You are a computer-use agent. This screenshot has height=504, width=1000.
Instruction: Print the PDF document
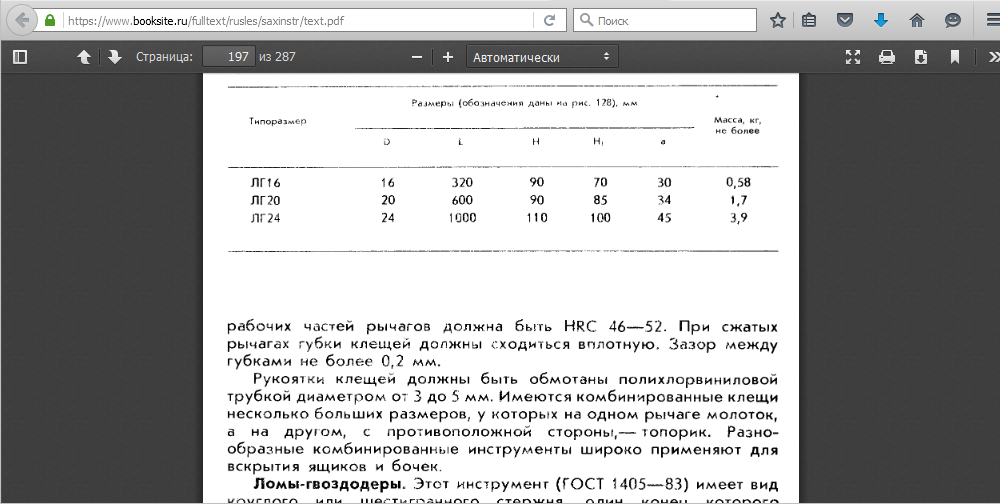886,57
